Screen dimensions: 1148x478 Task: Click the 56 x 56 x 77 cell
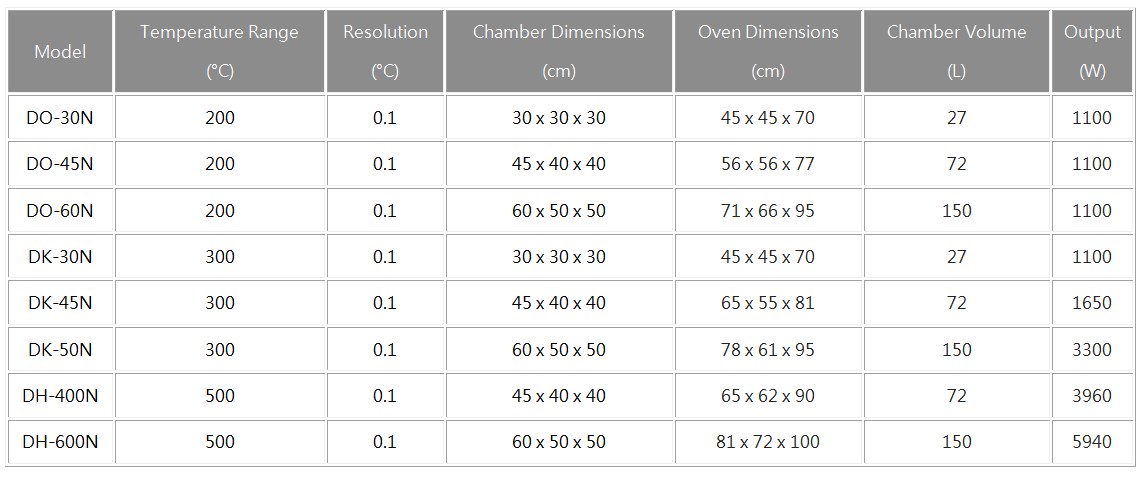point(768,164)
